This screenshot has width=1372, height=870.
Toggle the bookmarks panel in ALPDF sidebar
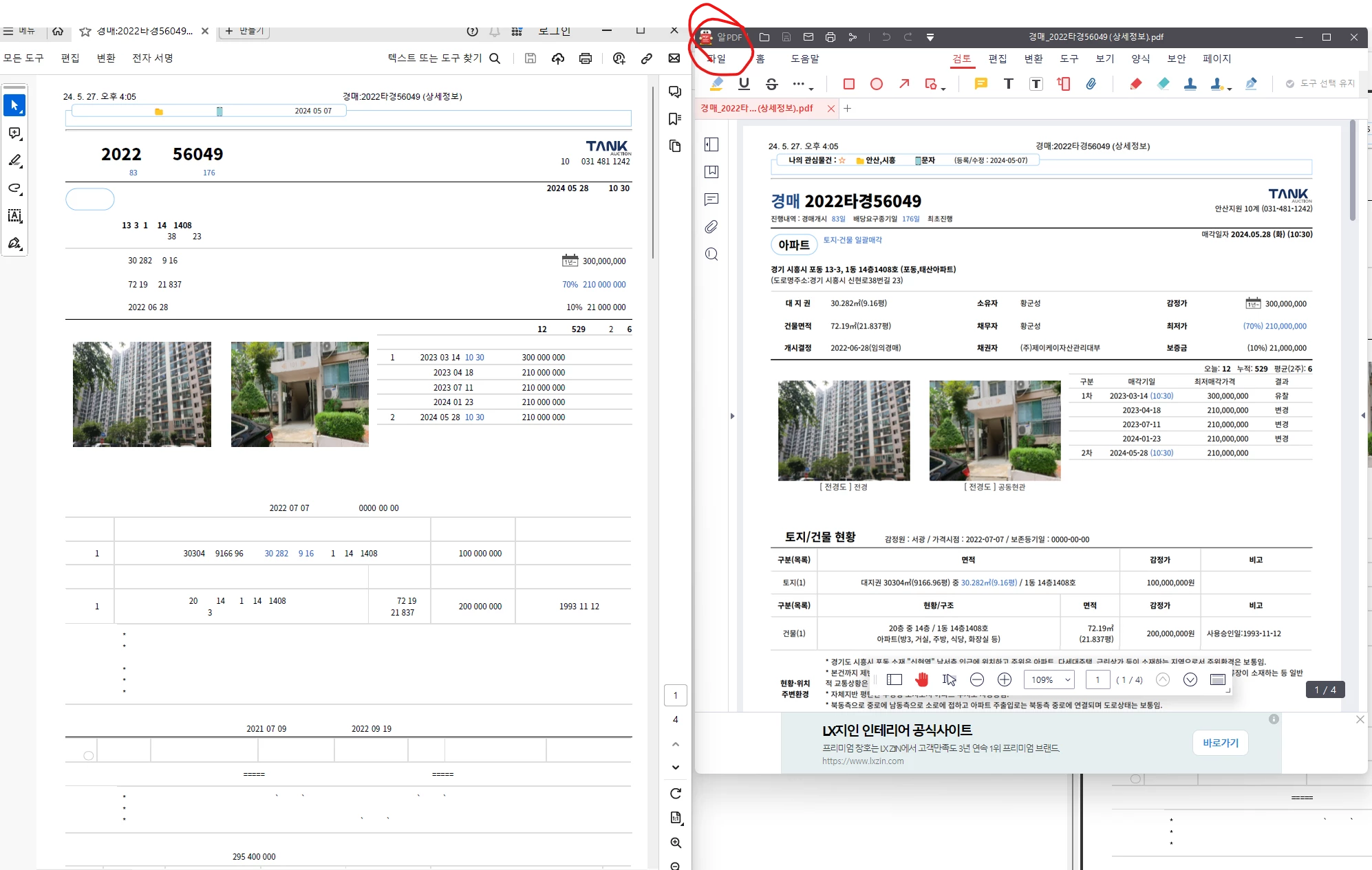tap(712, 172)
